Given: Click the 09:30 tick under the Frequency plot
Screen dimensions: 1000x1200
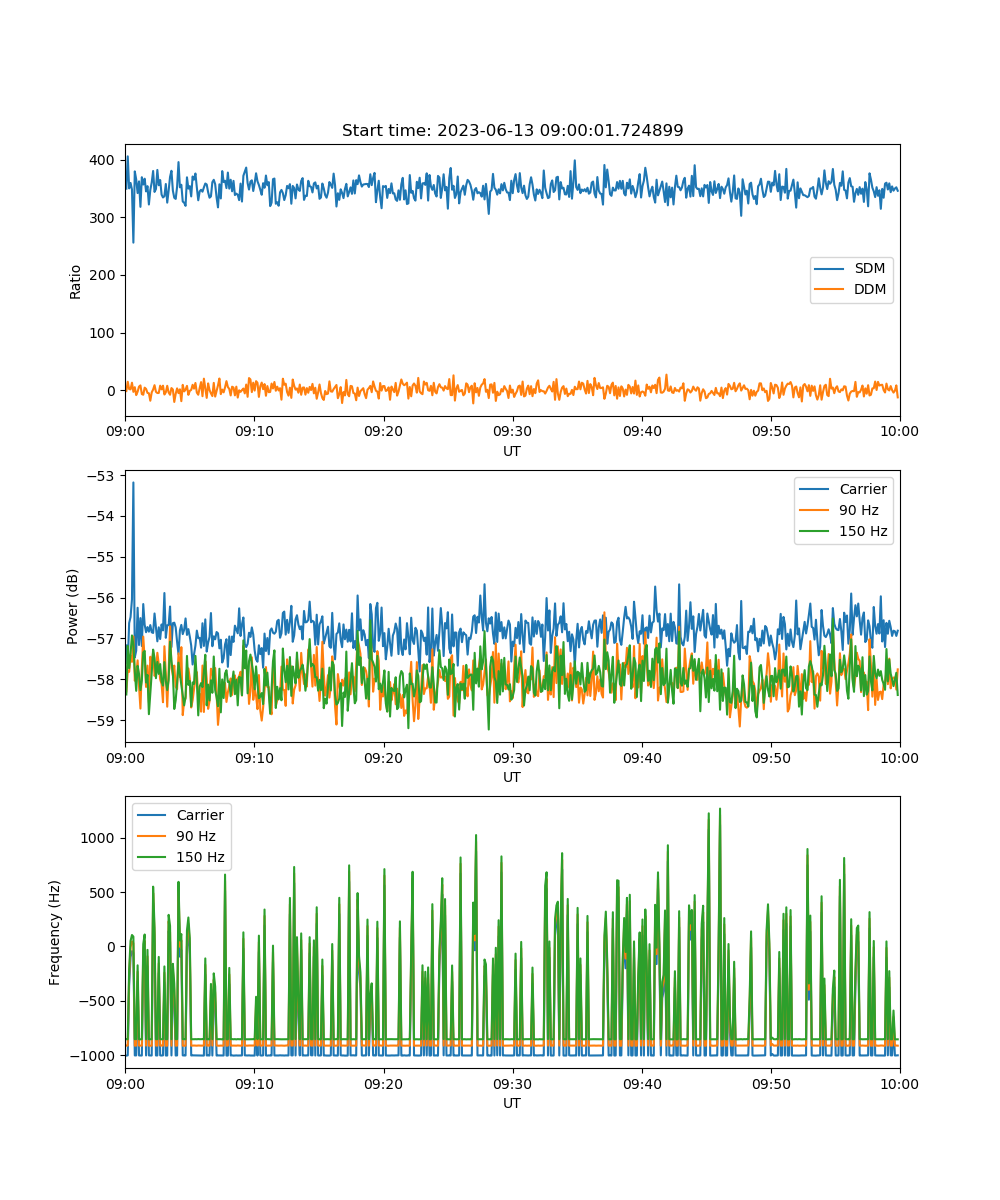Looking at the screenshot, I should pos(512,1083).
